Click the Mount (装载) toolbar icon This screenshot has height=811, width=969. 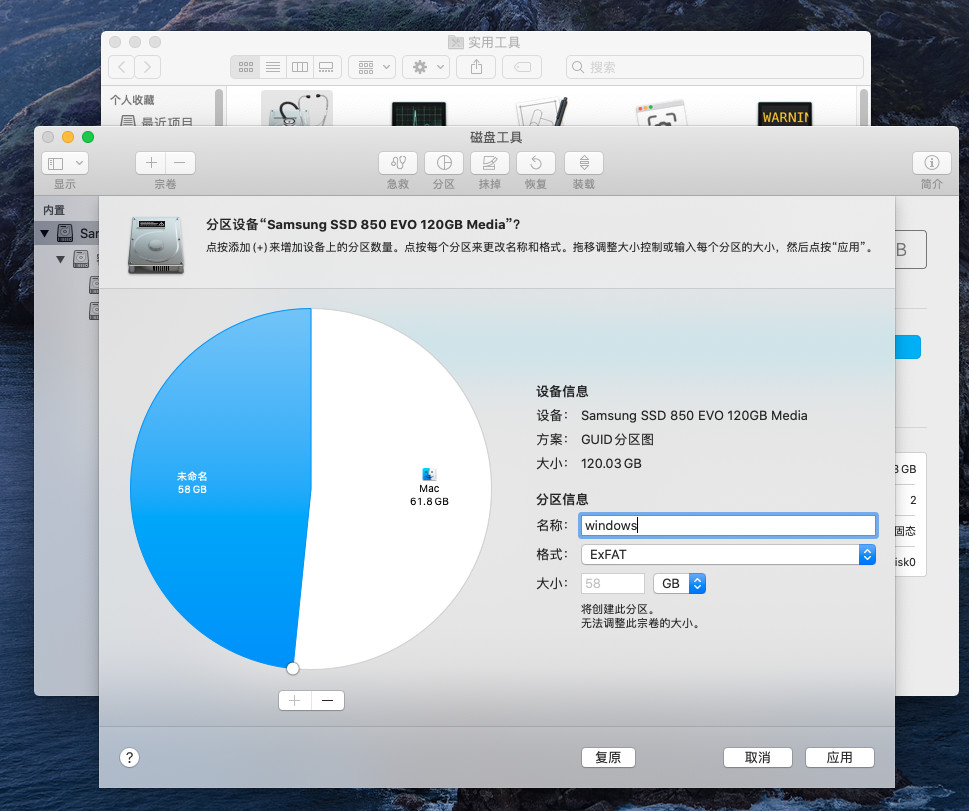point(583,163)
